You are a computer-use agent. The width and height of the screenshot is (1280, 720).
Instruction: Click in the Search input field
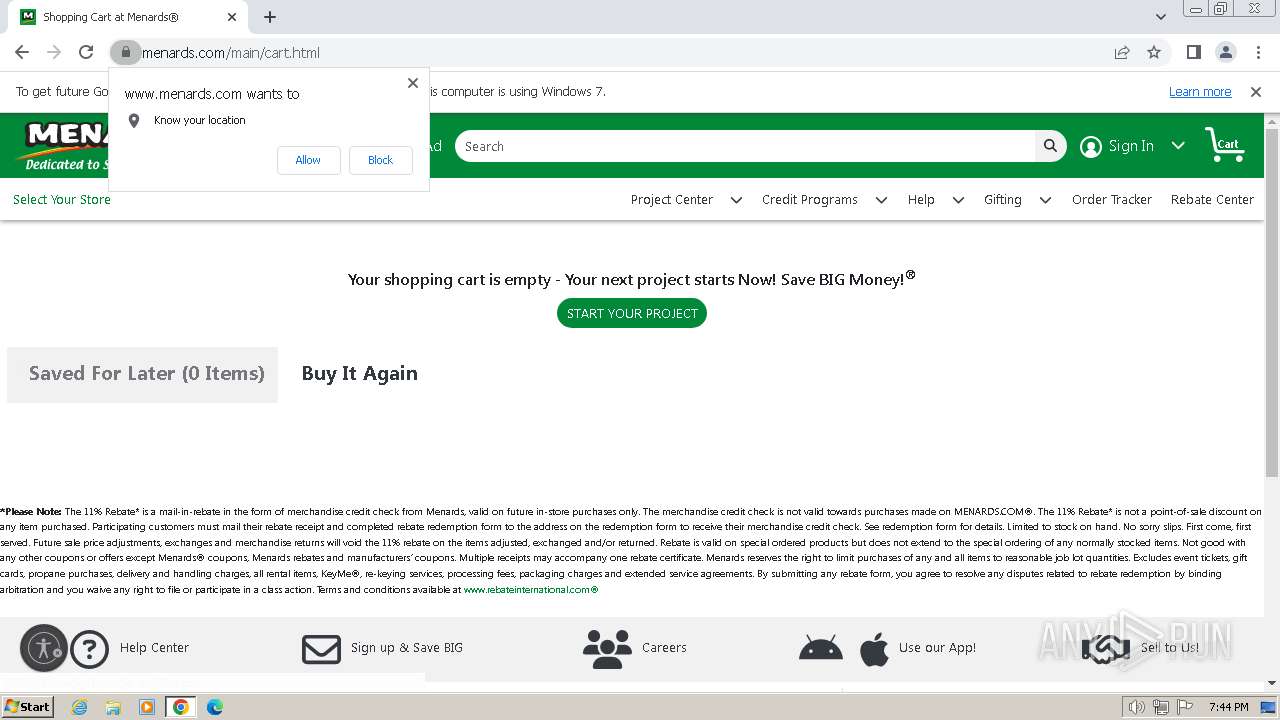point(745,146)
